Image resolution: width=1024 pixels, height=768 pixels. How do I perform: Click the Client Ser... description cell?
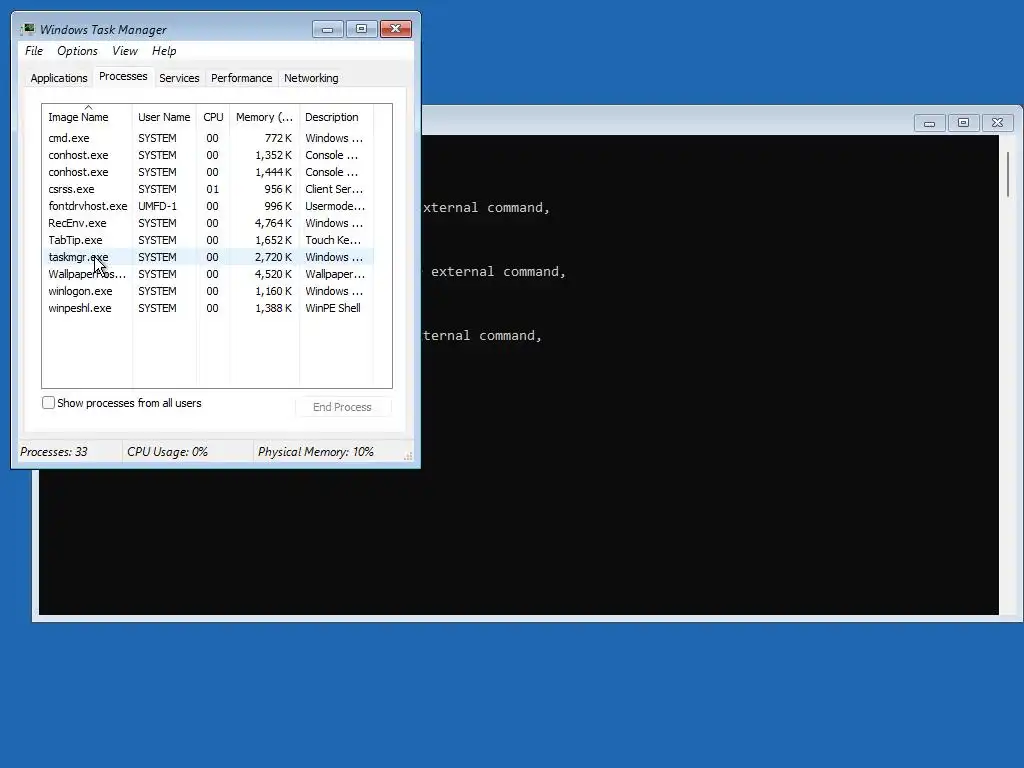[334, 189]
